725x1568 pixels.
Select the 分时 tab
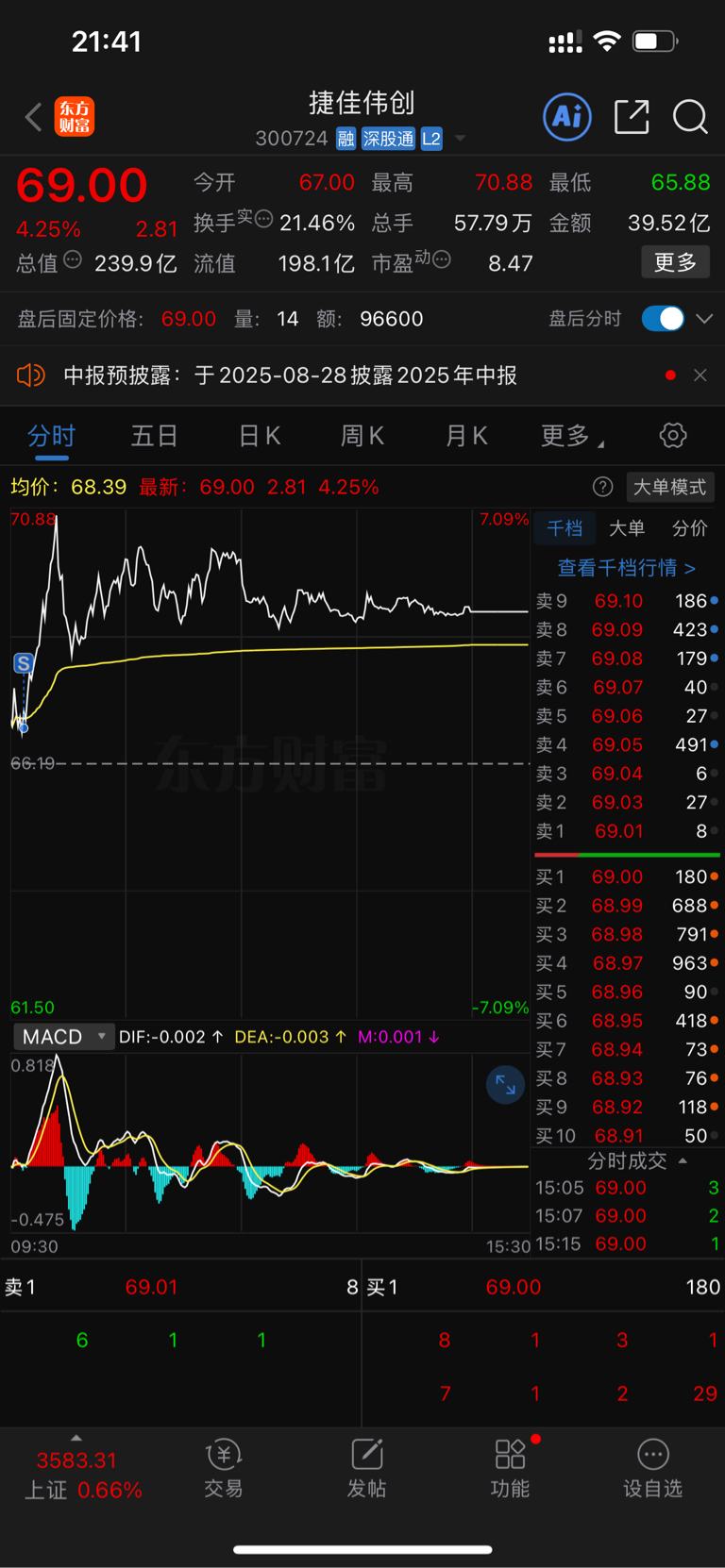51,436
